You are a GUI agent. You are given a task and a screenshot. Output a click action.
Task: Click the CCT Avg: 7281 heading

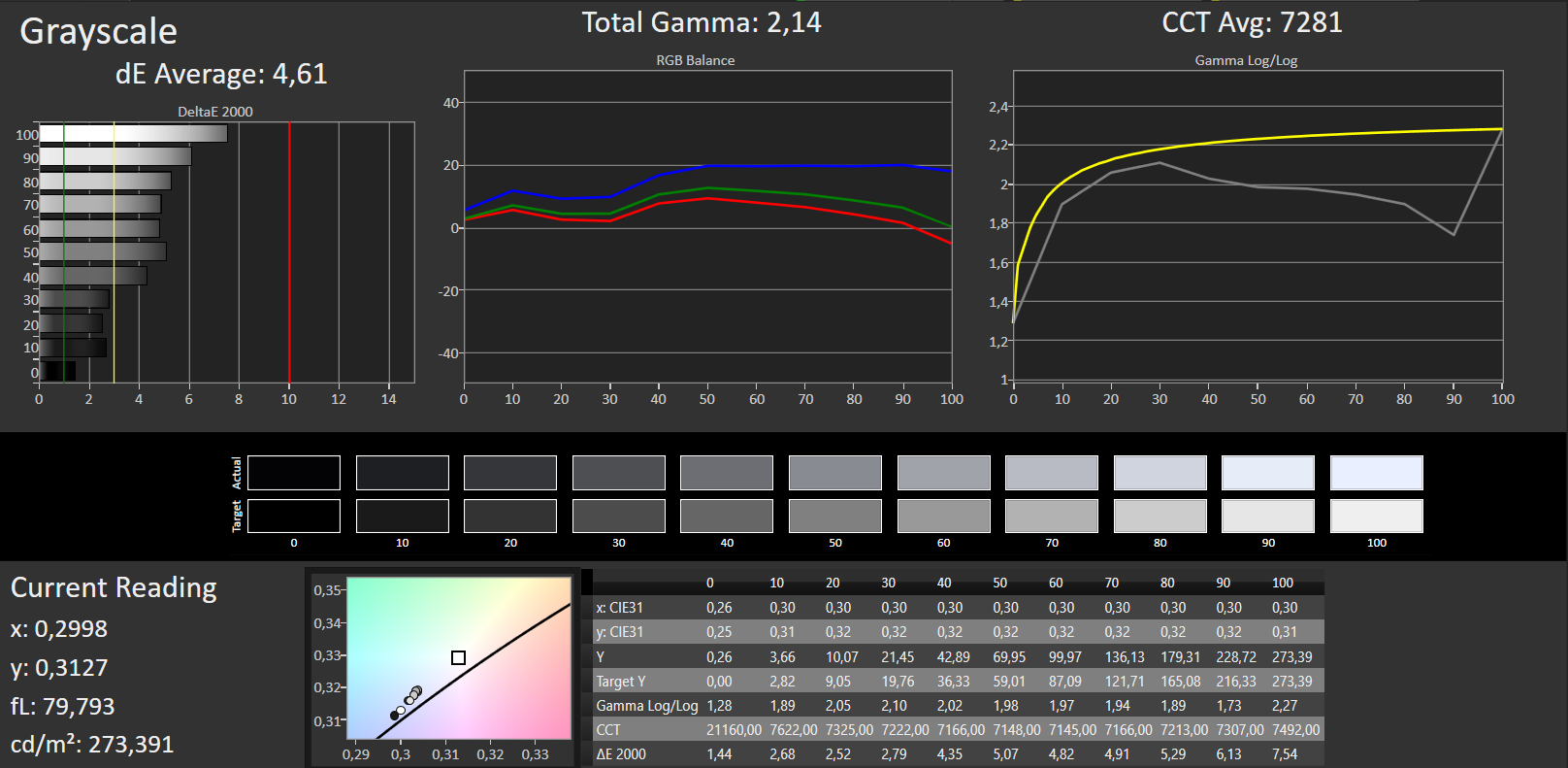[x=1253, y=22]
